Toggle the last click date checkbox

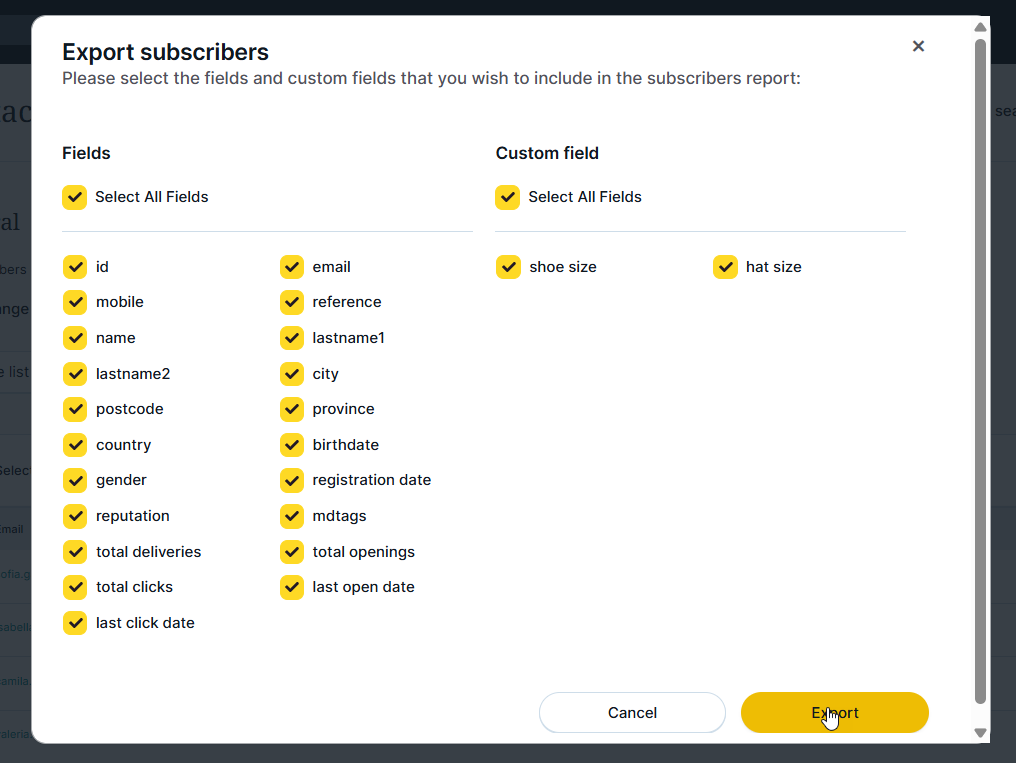(75, 623)
